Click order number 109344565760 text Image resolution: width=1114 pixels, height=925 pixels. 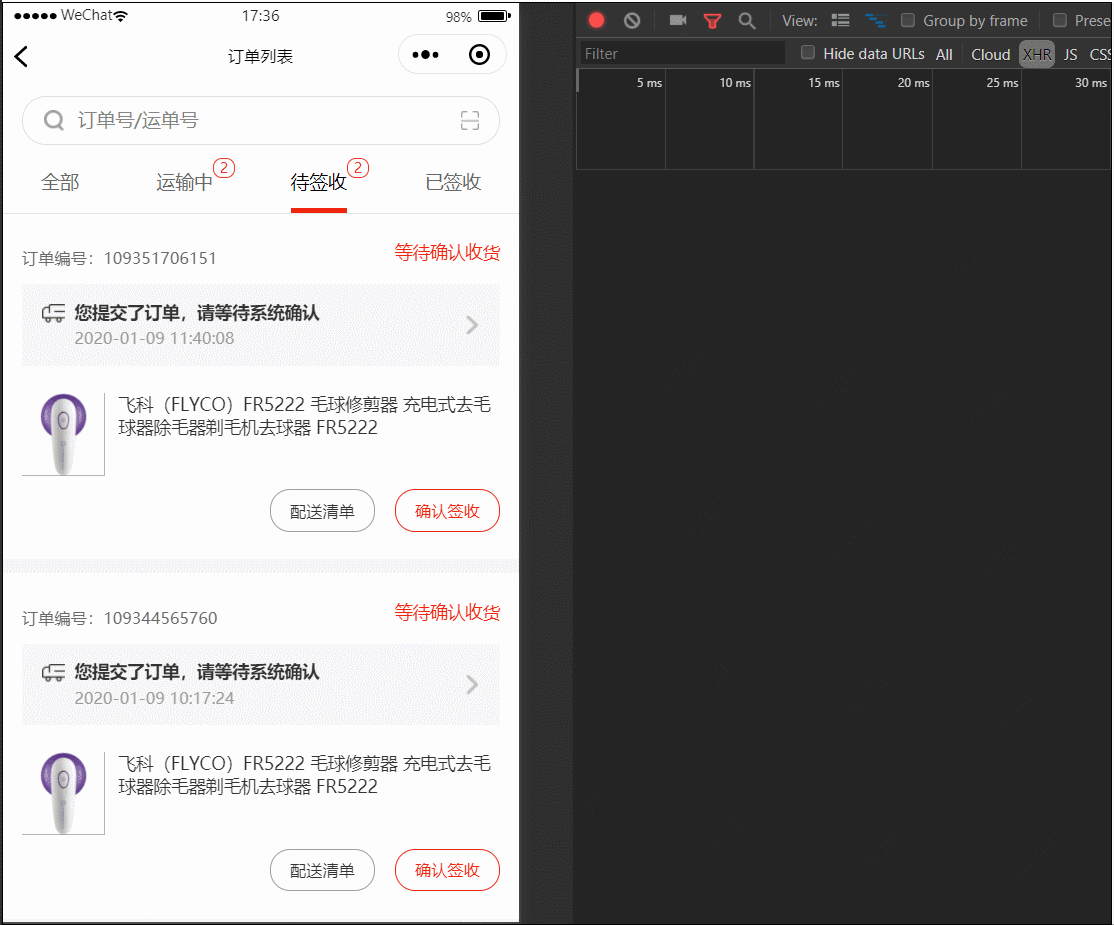point(161,619)
